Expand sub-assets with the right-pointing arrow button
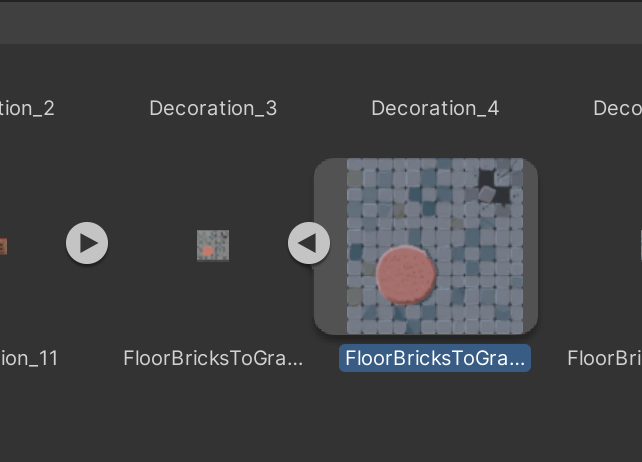The height and width of the screenshot is (462, 642). pos(87,243)
